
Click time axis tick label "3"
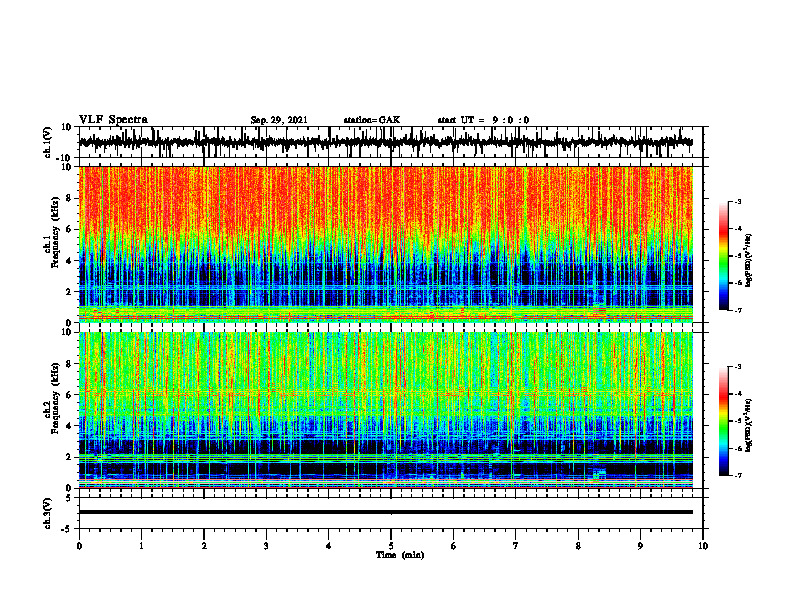tap(266, 546)
